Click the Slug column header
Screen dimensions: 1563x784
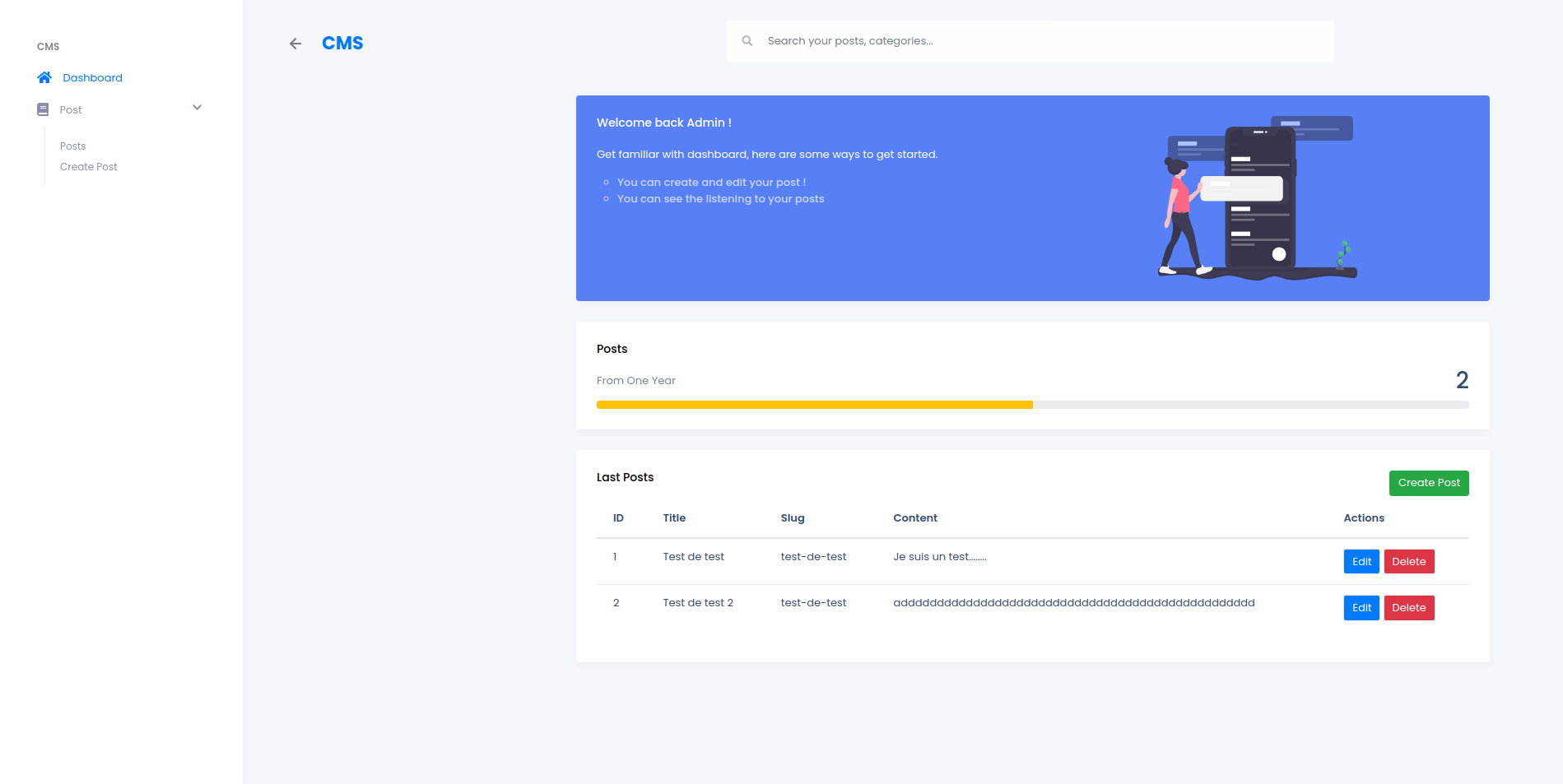tap(792, 518)
